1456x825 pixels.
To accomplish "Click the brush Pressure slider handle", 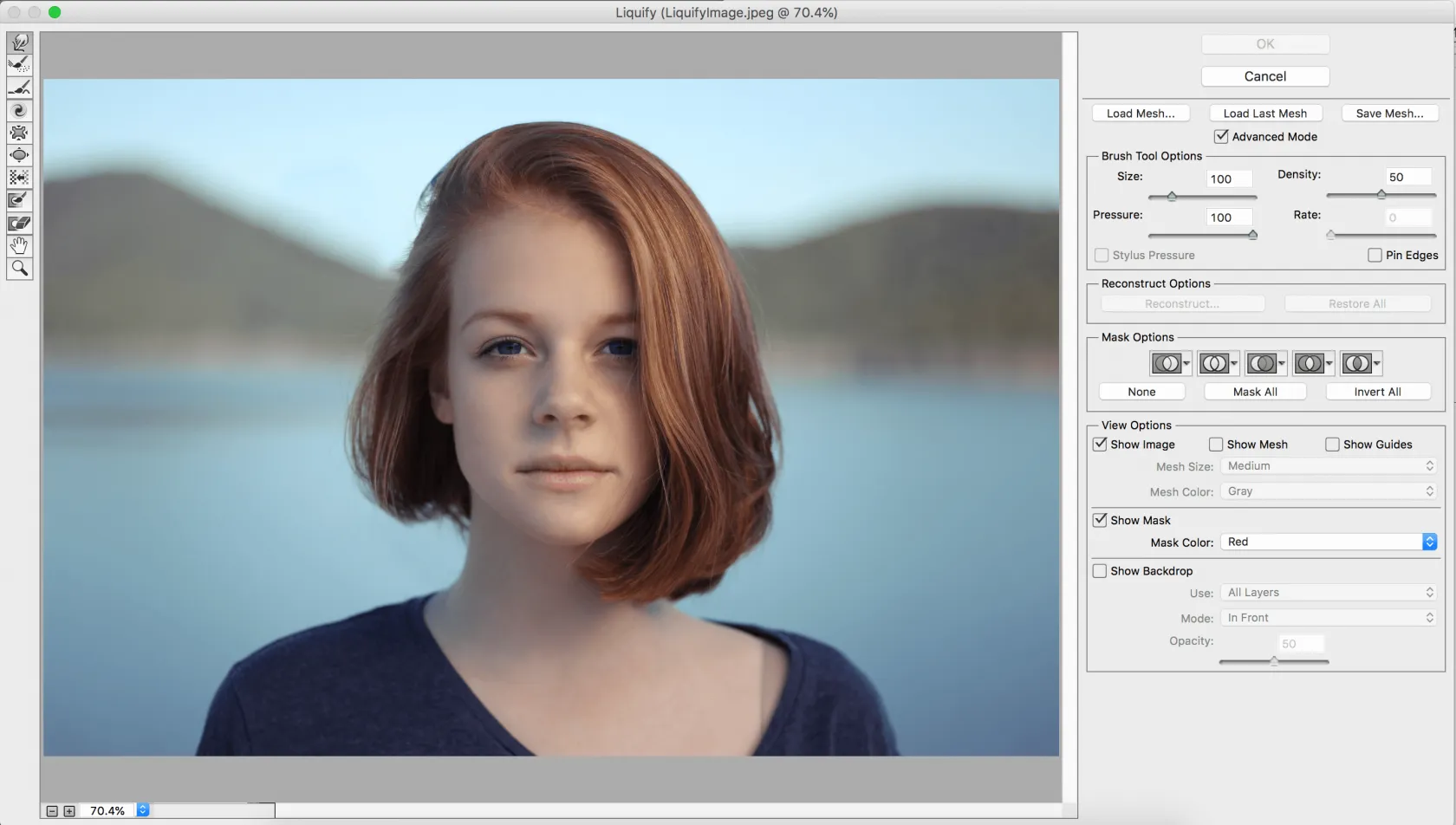I will click(1252, 235).
